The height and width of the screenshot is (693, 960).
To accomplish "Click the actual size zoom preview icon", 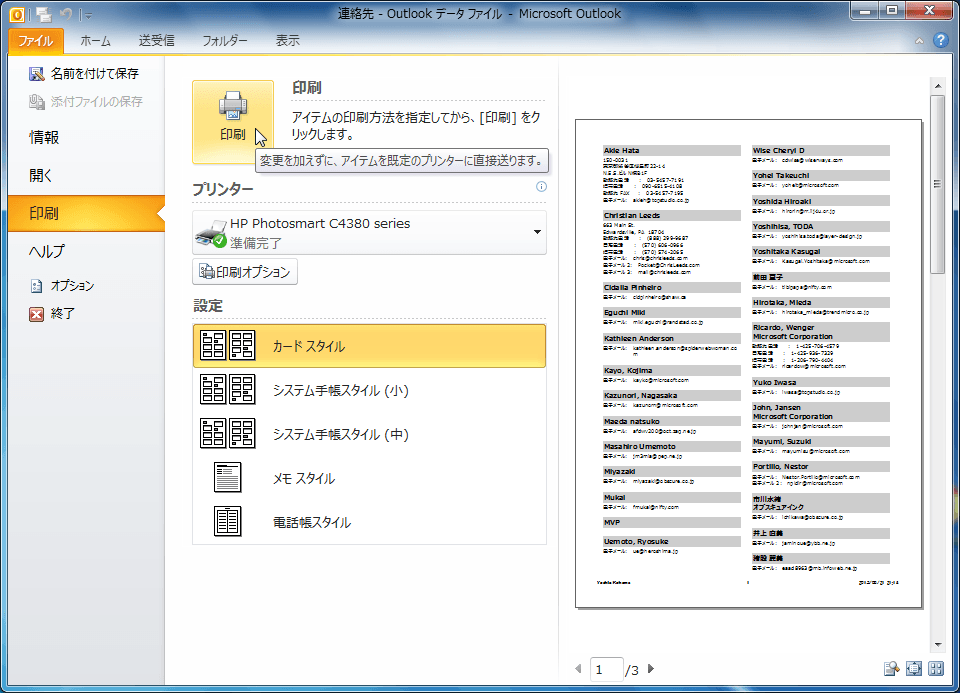I will point(891,669).
